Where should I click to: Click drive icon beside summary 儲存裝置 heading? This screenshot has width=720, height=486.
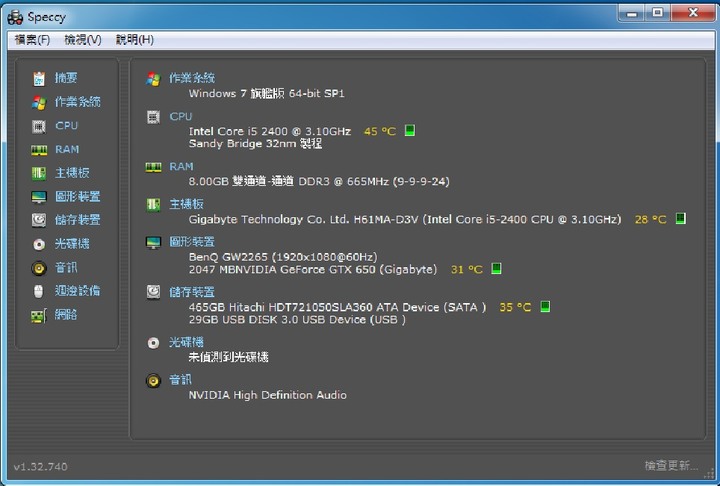coord(153,292)
